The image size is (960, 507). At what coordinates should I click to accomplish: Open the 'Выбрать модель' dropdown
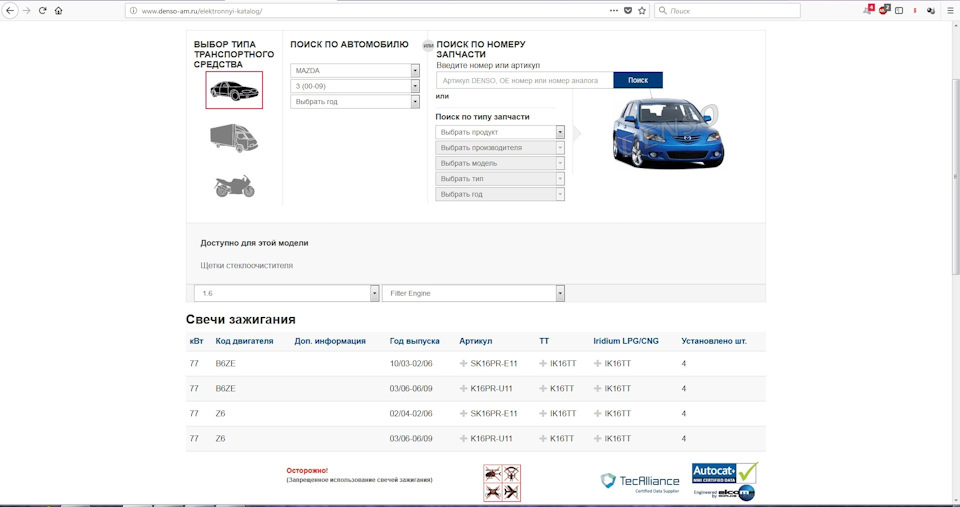[500, 163]
